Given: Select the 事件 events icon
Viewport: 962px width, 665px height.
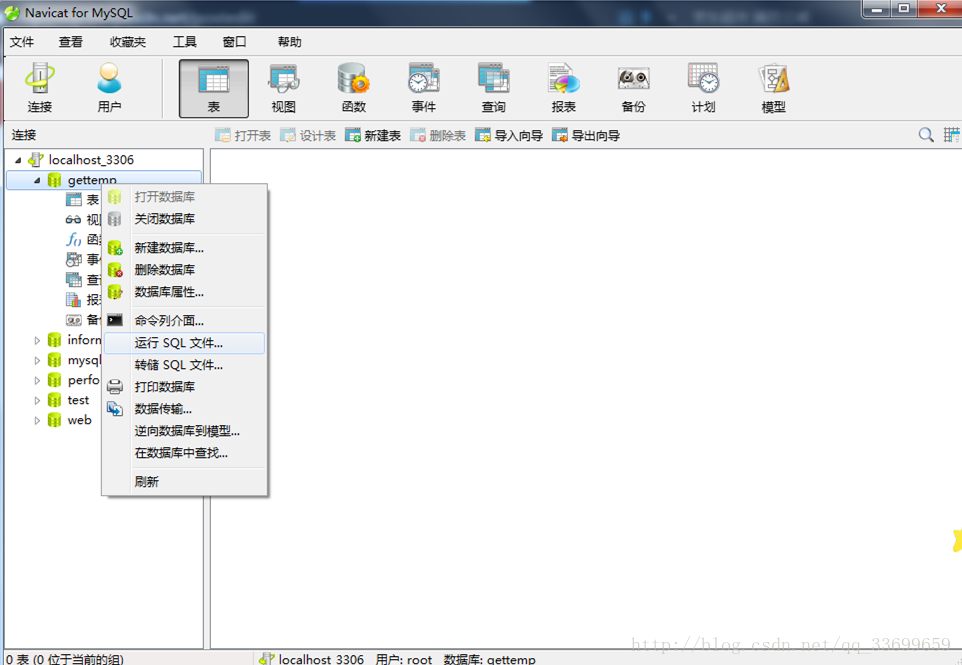Looking at the screenshot, I should (423, 88).
